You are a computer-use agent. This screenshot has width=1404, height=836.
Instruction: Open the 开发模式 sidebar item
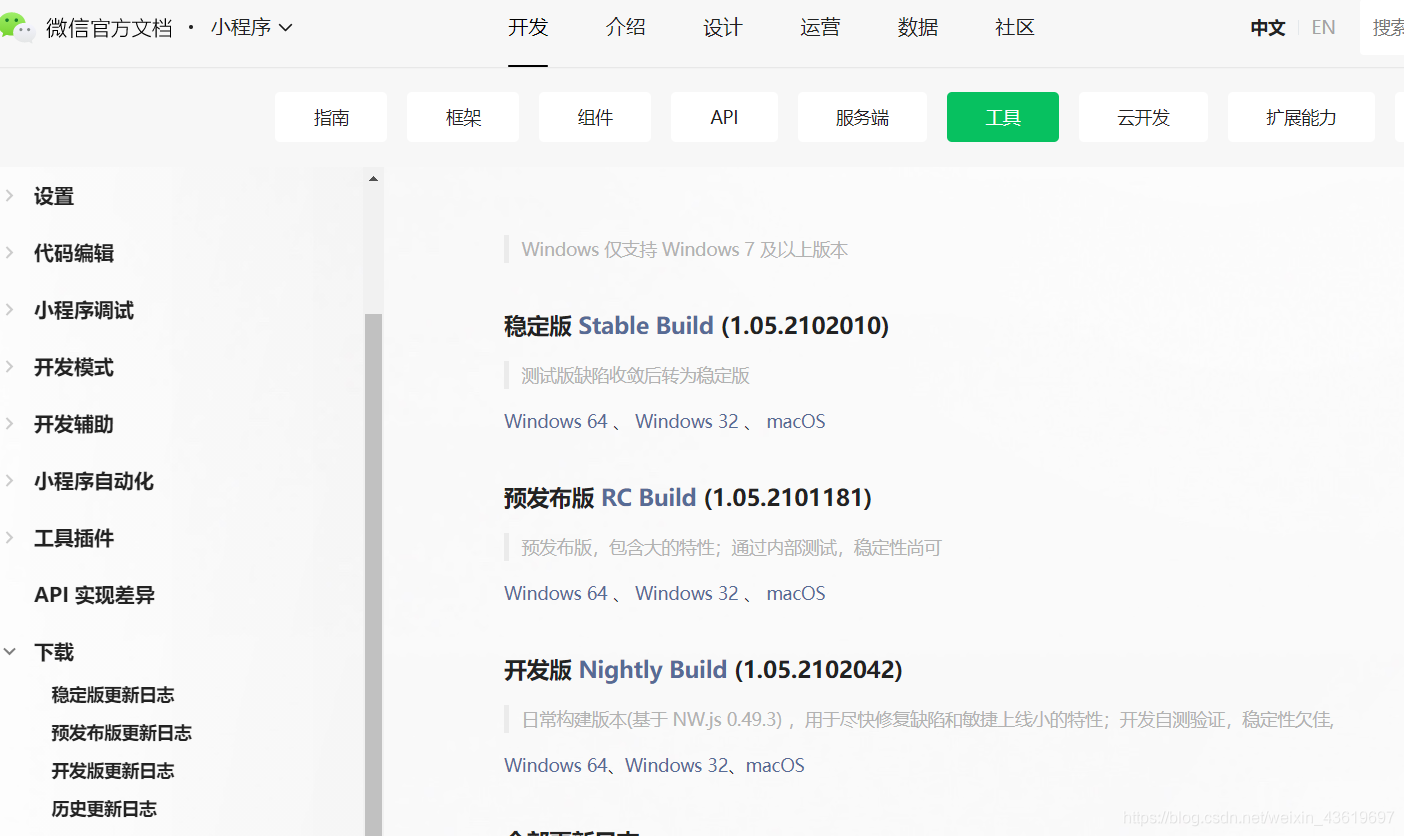(74, 367)
